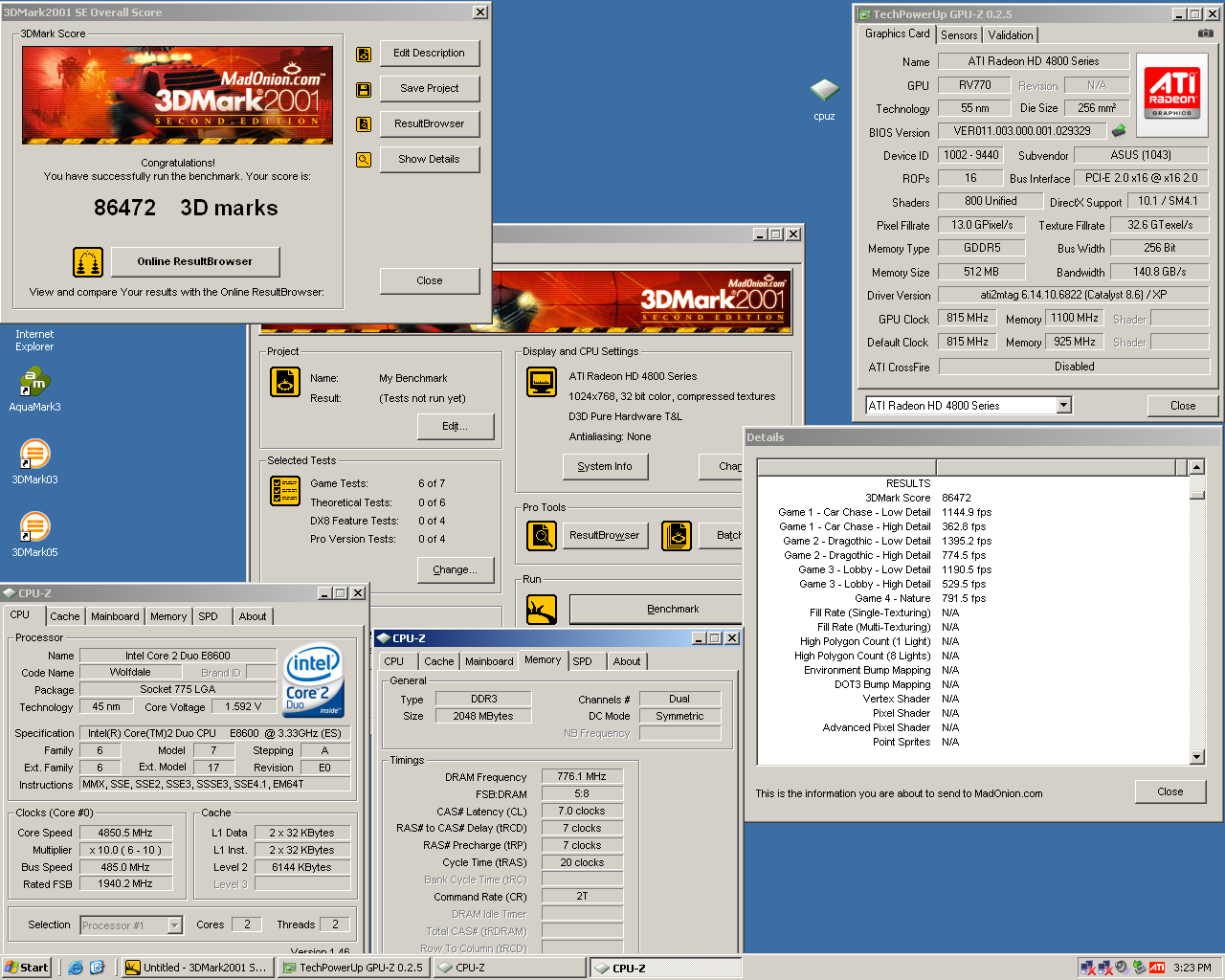Click the GPU-Z screenshot camera icon
1225x980 pixels.
(1206, 33)
